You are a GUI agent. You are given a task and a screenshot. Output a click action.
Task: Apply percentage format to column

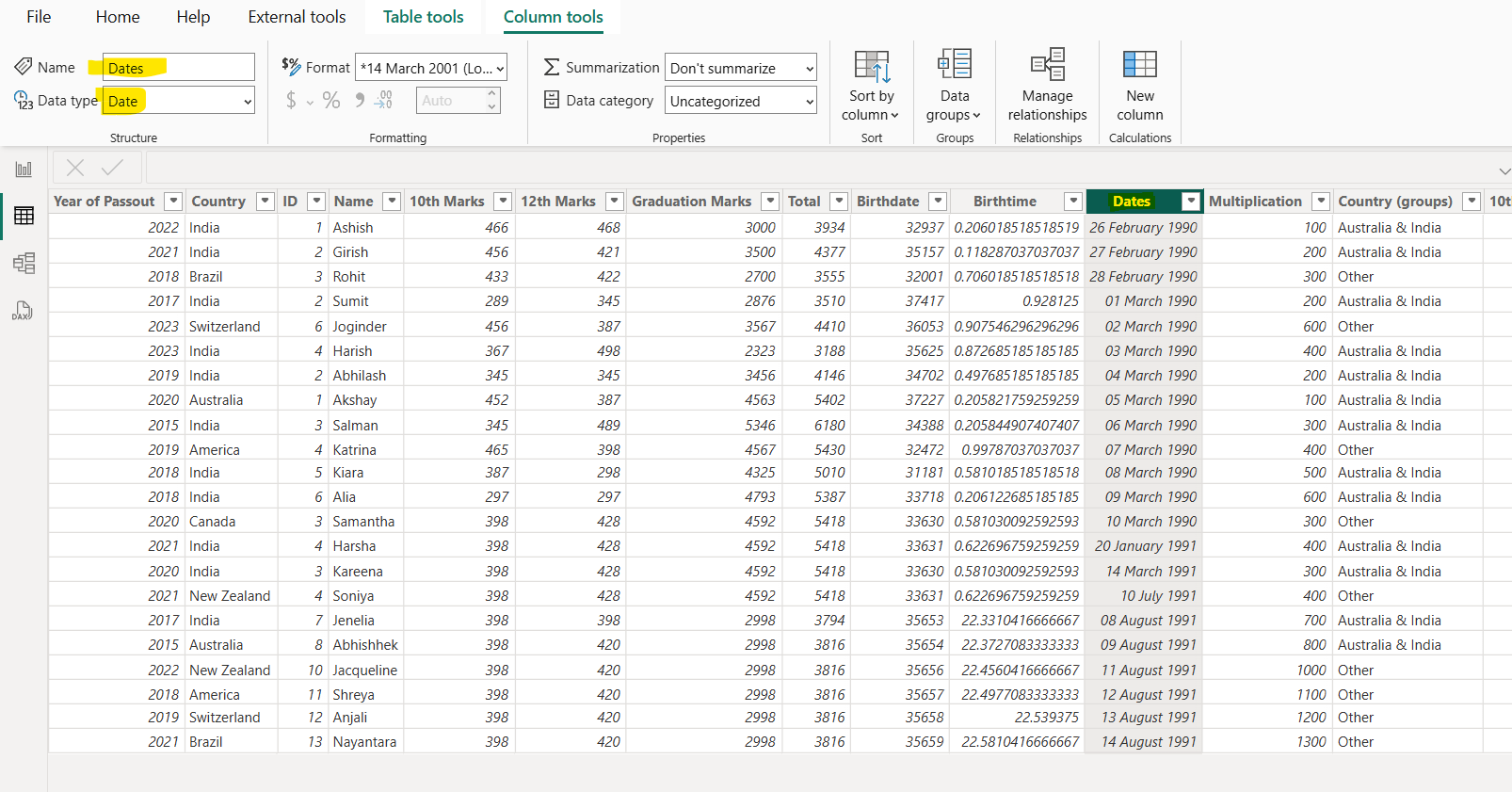pyautogui.click(x=331, y=101)
